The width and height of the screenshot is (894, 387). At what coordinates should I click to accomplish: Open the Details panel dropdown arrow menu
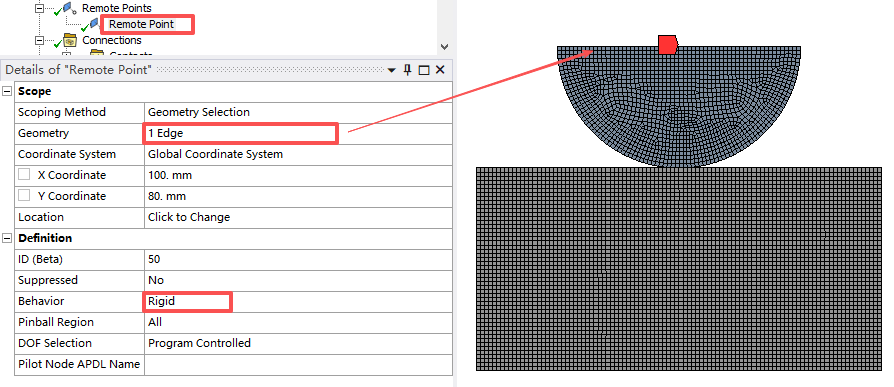pyautogui.click(x=391, y=70)
